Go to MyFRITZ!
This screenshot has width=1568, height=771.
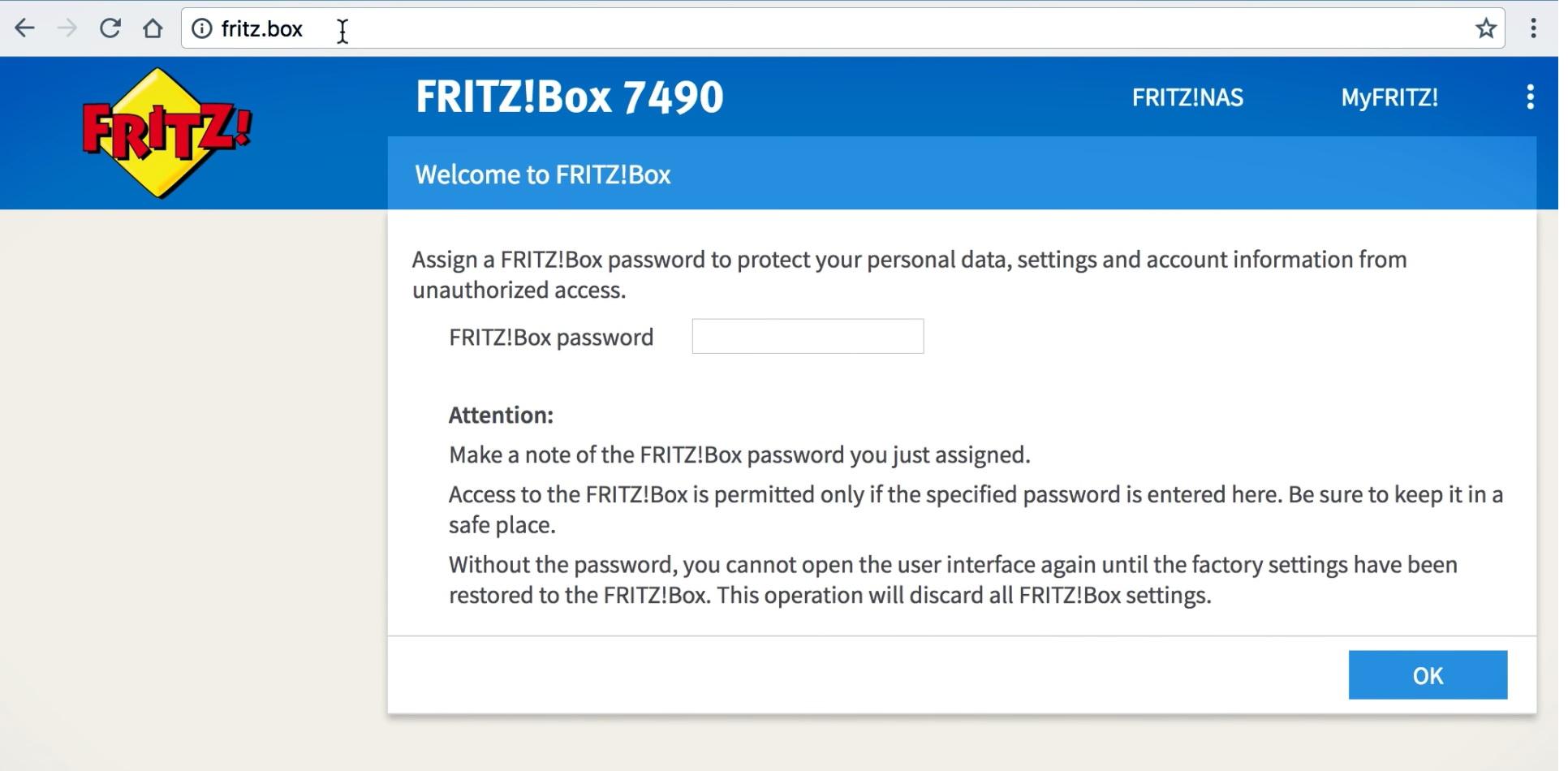coord(1389,97)
